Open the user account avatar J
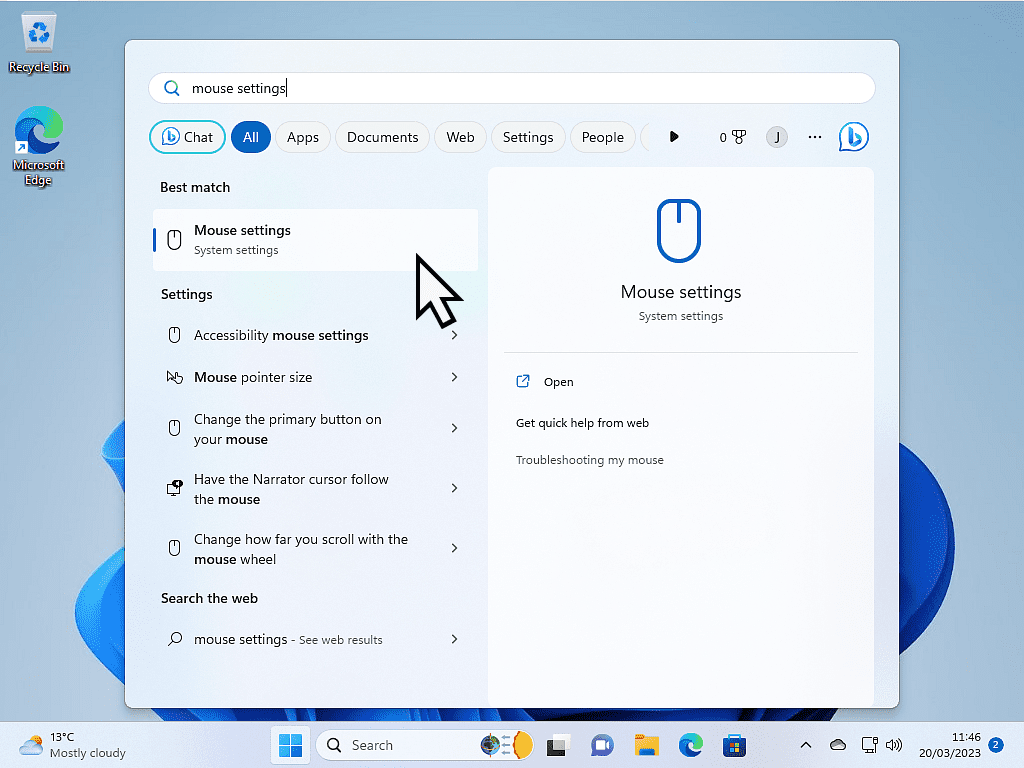 (x=777, y=137)
